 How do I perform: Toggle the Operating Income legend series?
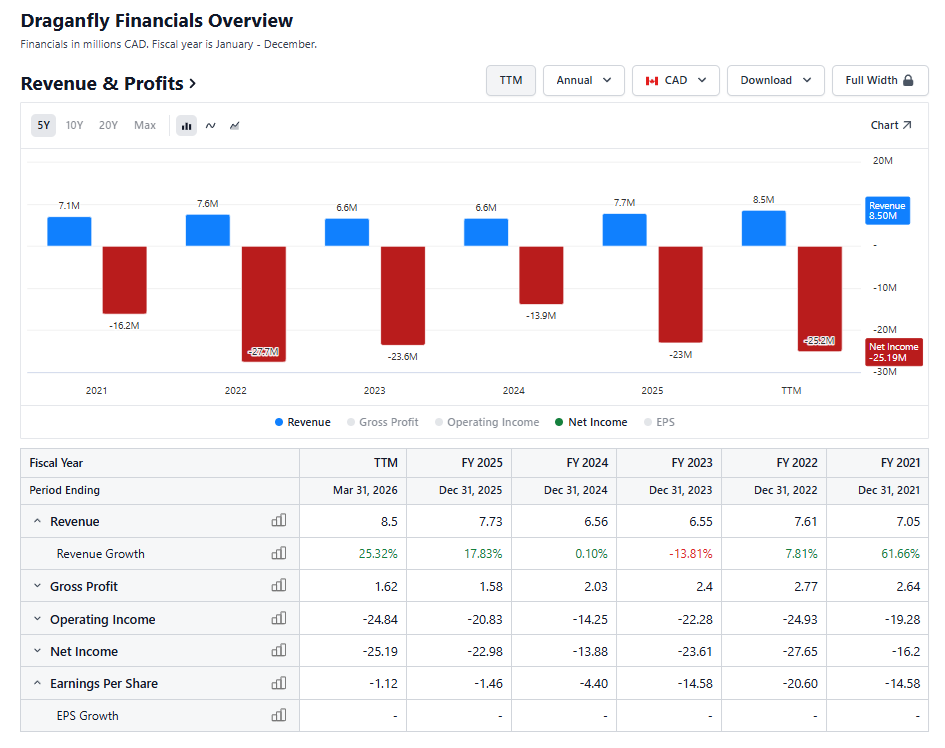[x=487, y=422]
